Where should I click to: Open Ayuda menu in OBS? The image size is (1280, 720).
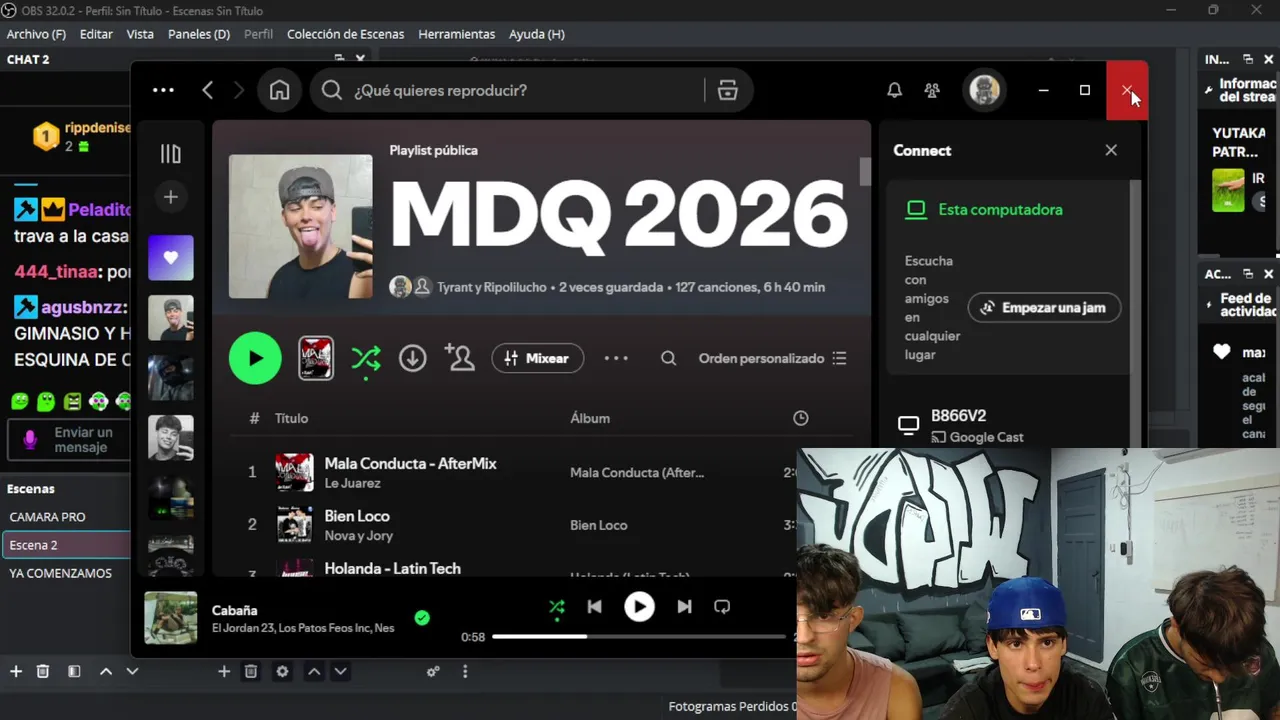point(537,34)
